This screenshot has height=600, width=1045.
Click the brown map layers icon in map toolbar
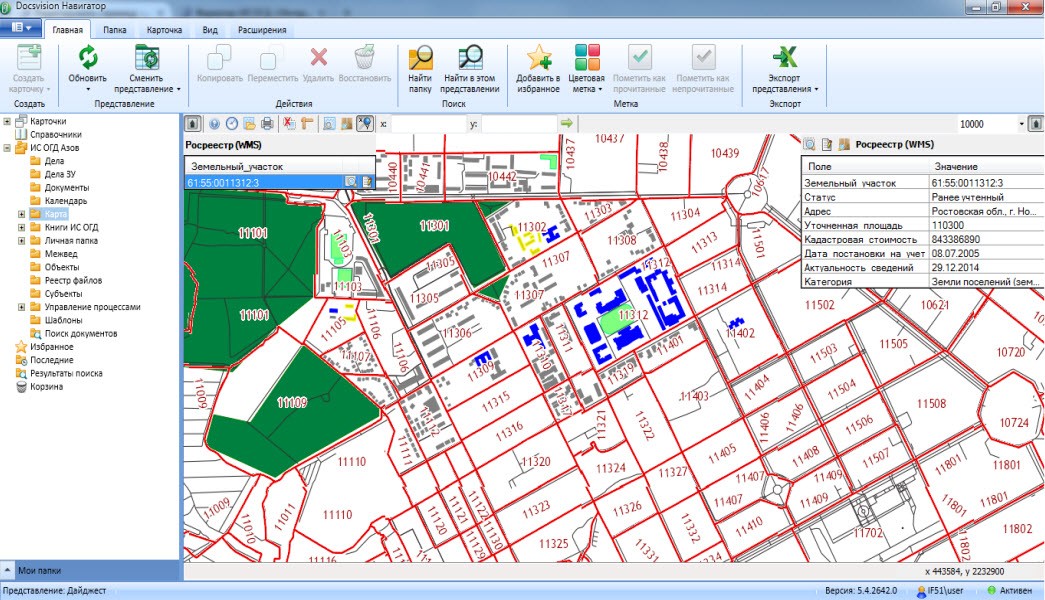point(347,123)
